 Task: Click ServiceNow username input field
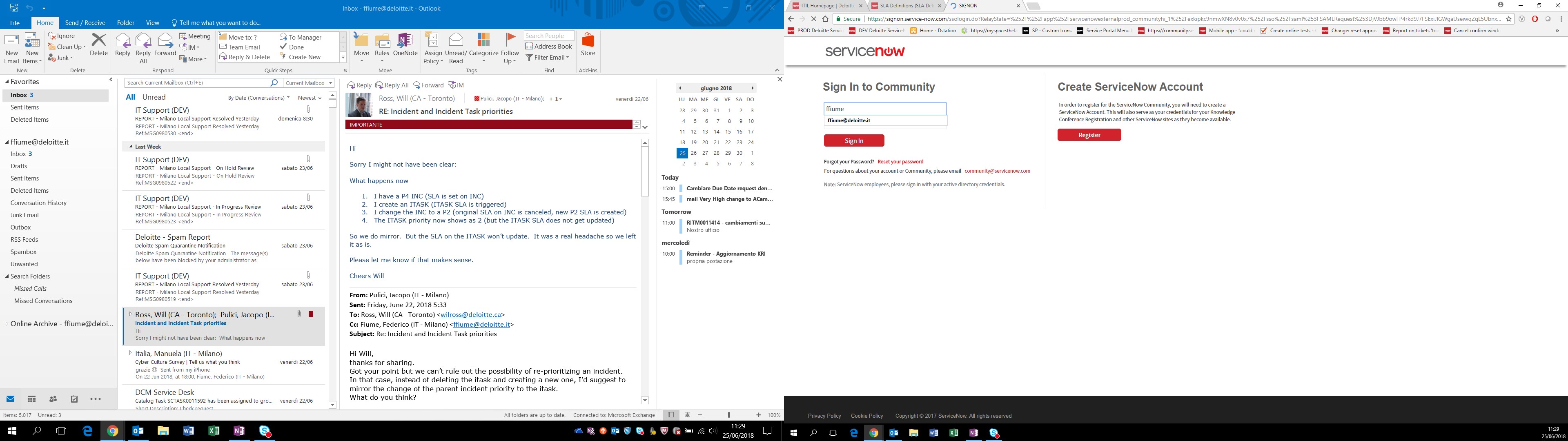[x=885, y=109]
